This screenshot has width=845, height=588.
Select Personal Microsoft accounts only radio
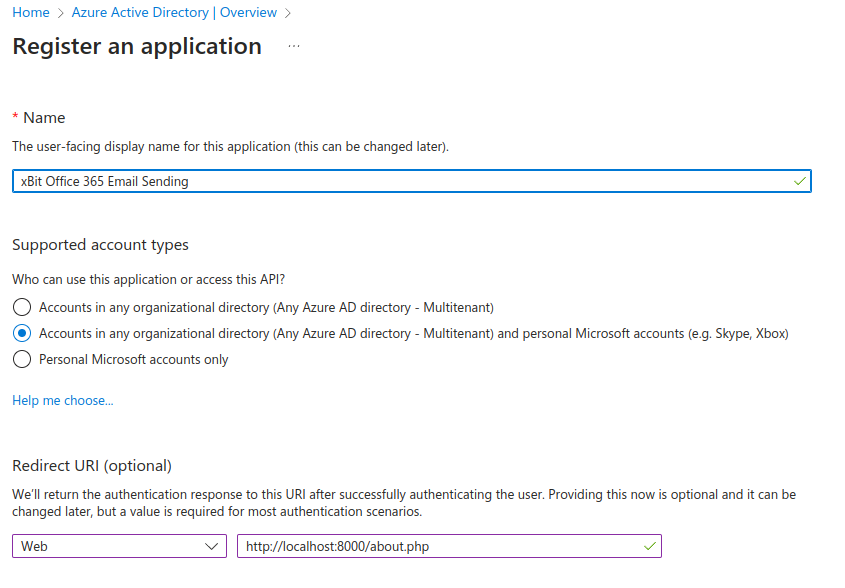pos(22,359)
